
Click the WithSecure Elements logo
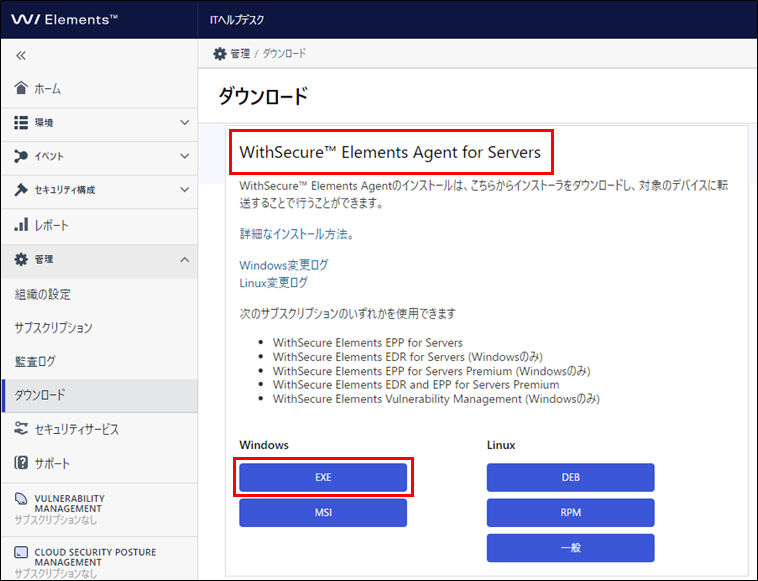click(x=64, y=20)
